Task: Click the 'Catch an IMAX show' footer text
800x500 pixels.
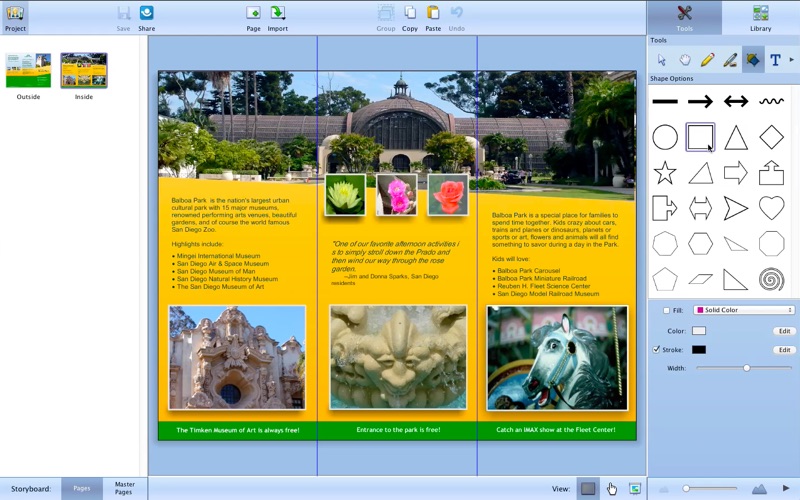Action: point(556,430)
